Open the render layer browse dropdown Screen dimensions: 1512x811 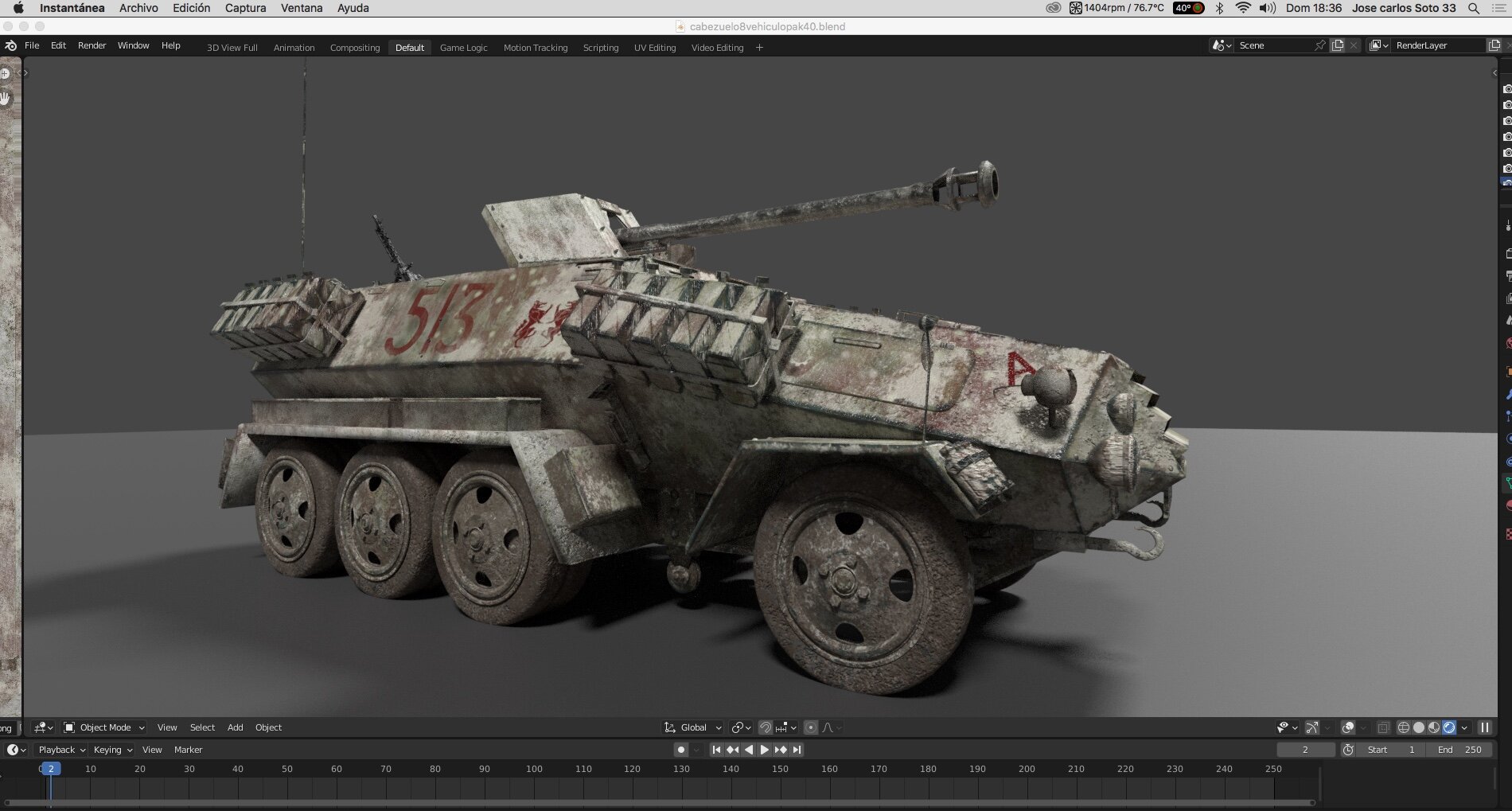tap(1379, 45)
